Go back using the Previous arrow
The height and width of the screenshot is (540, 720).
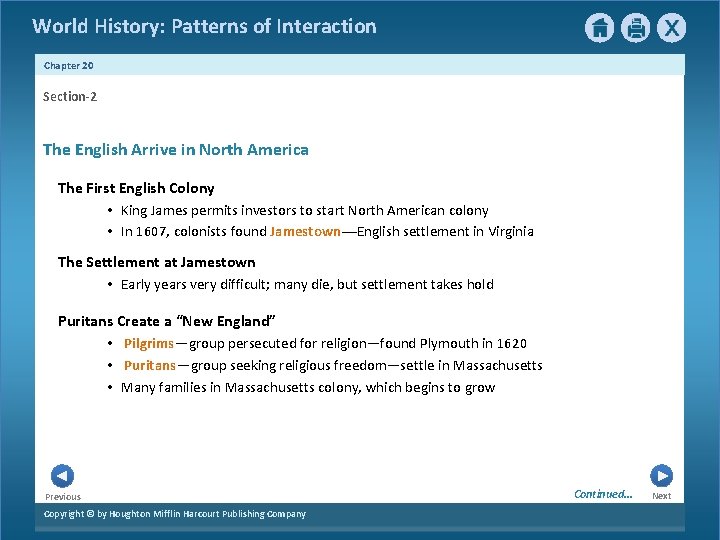(62, 476)
